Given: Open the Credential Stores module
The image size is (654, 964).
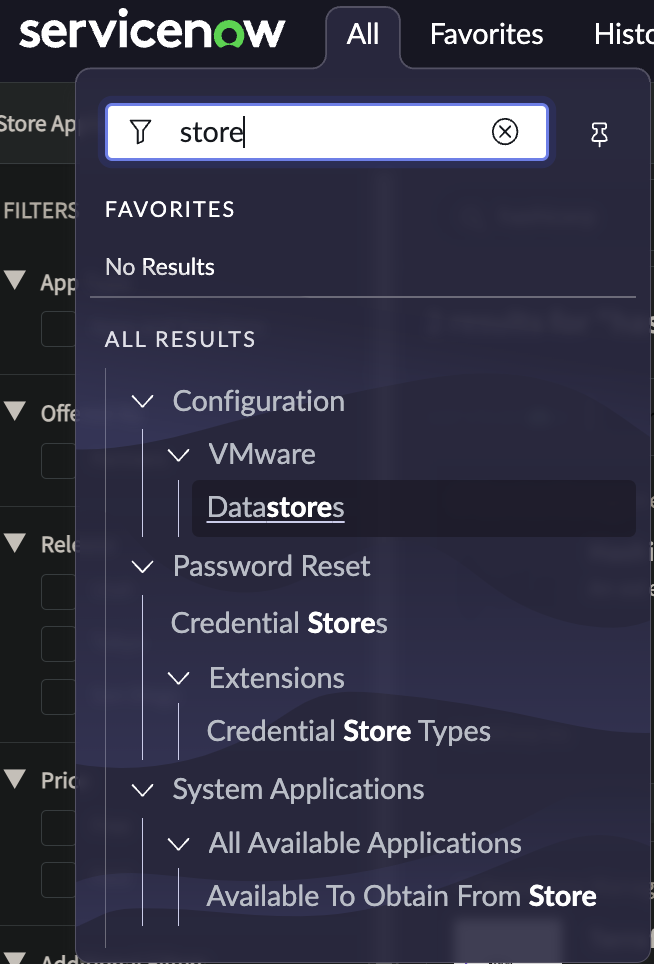Looking at the screenshot, I should click(279, 624).
